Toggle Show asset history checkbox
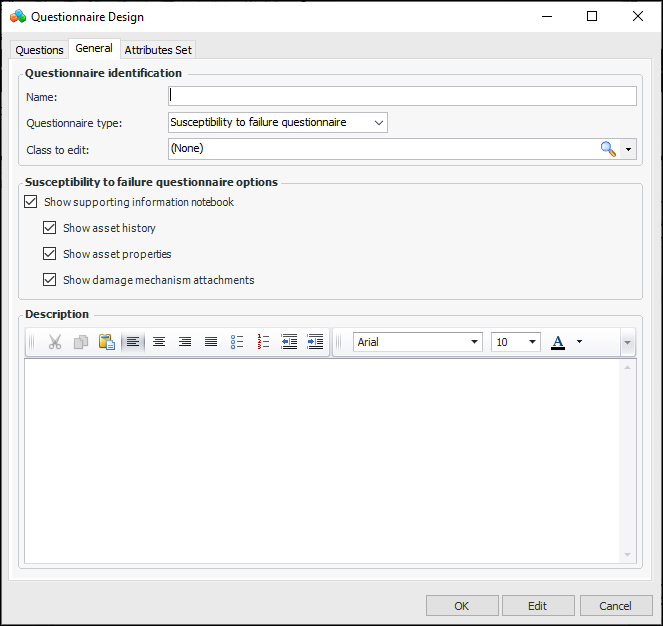Viewport: 663px width, 626px height. 50,228
